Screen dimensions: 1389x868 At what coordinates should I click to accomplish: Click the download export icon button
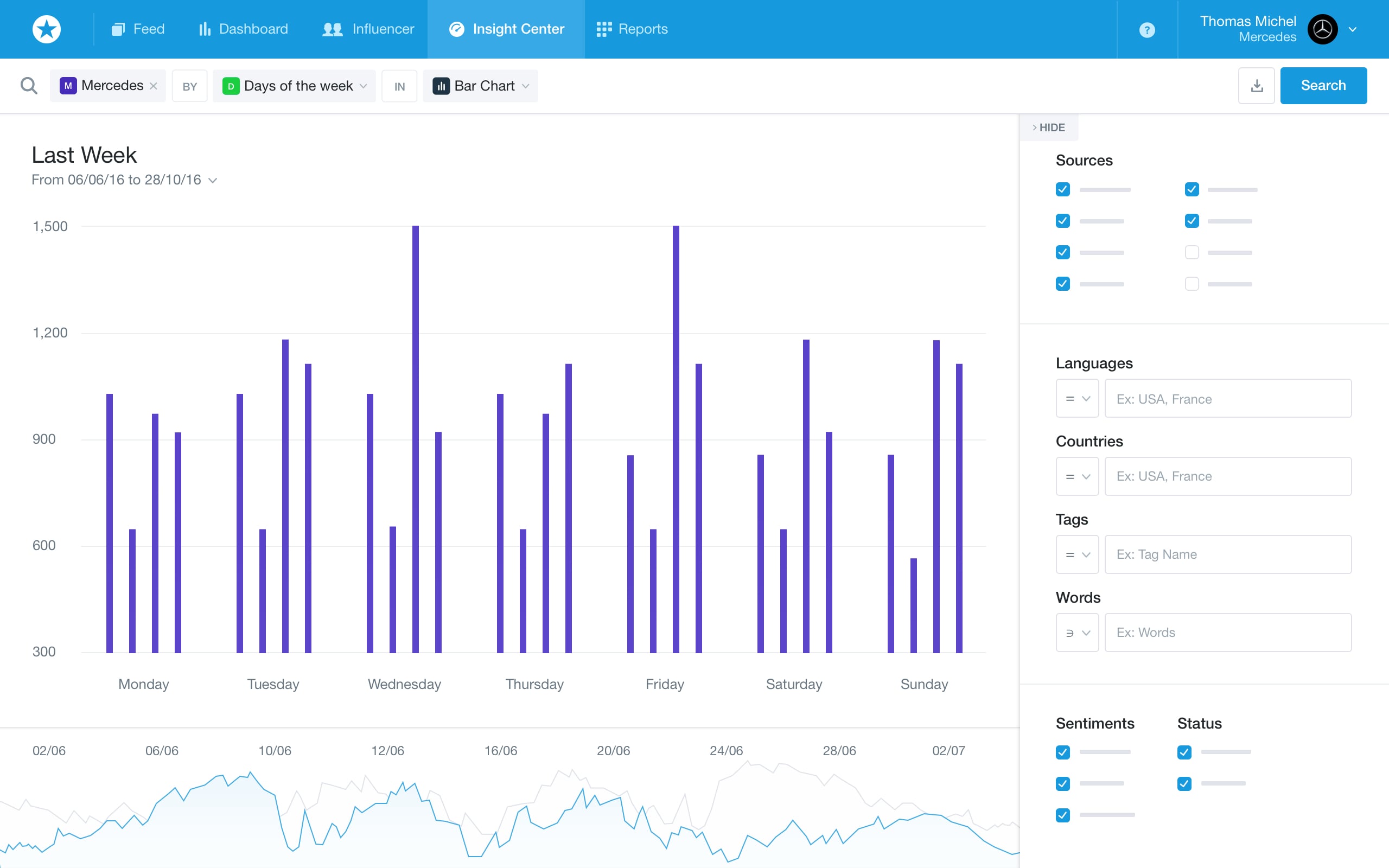tap(1257, 86)
